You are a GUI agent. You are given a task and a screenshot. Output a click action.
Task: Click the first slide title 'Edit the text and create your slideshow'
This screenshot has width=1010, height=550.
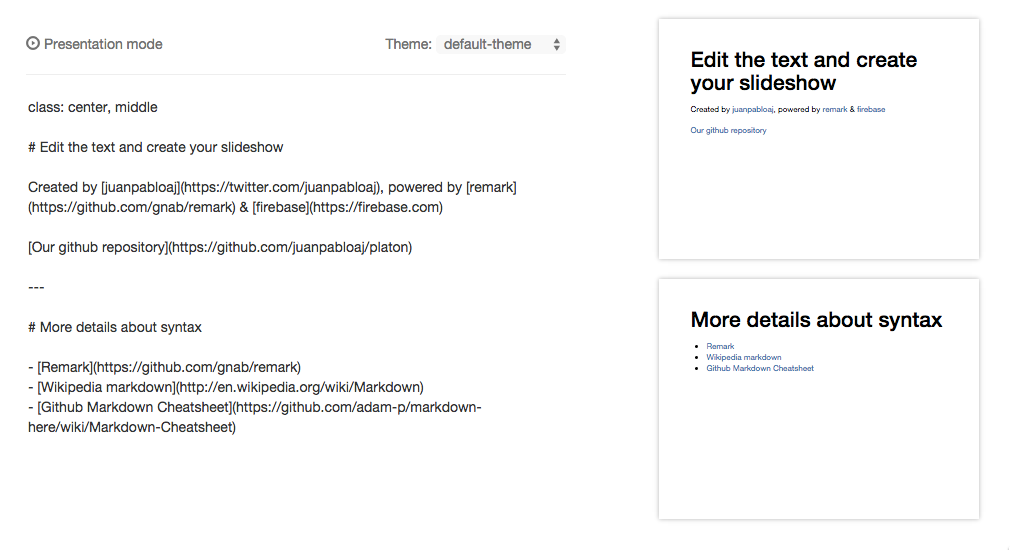click(804, 71)
